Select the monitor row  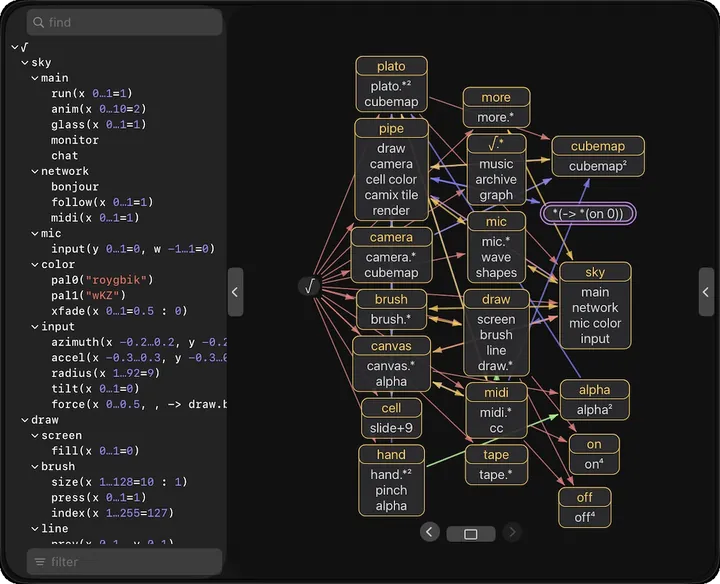pyautogui.click(x=75, y=140)
